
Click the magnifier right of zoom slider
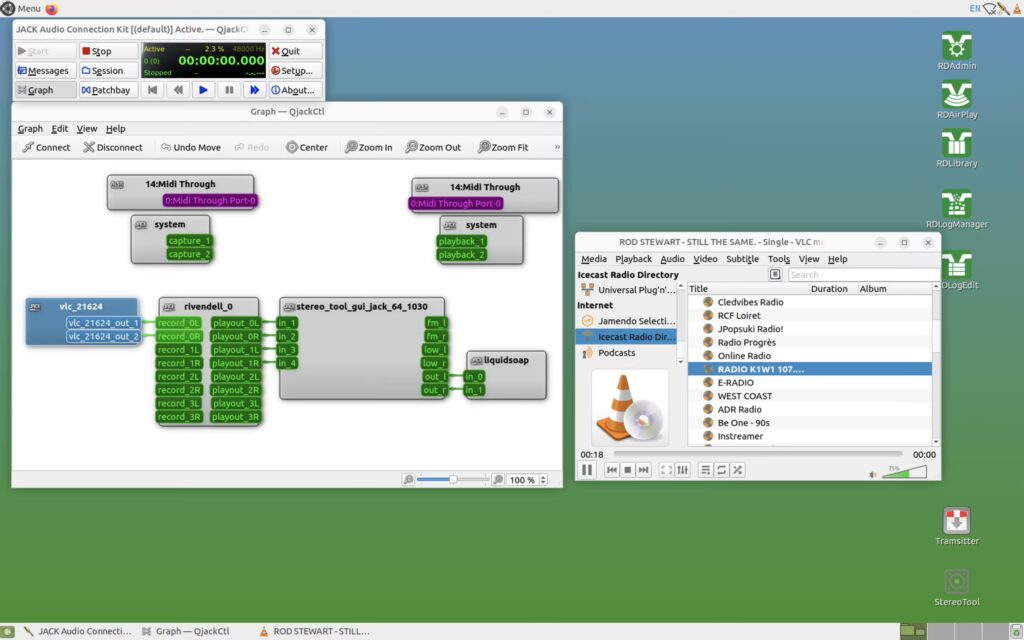coord(498,480)
